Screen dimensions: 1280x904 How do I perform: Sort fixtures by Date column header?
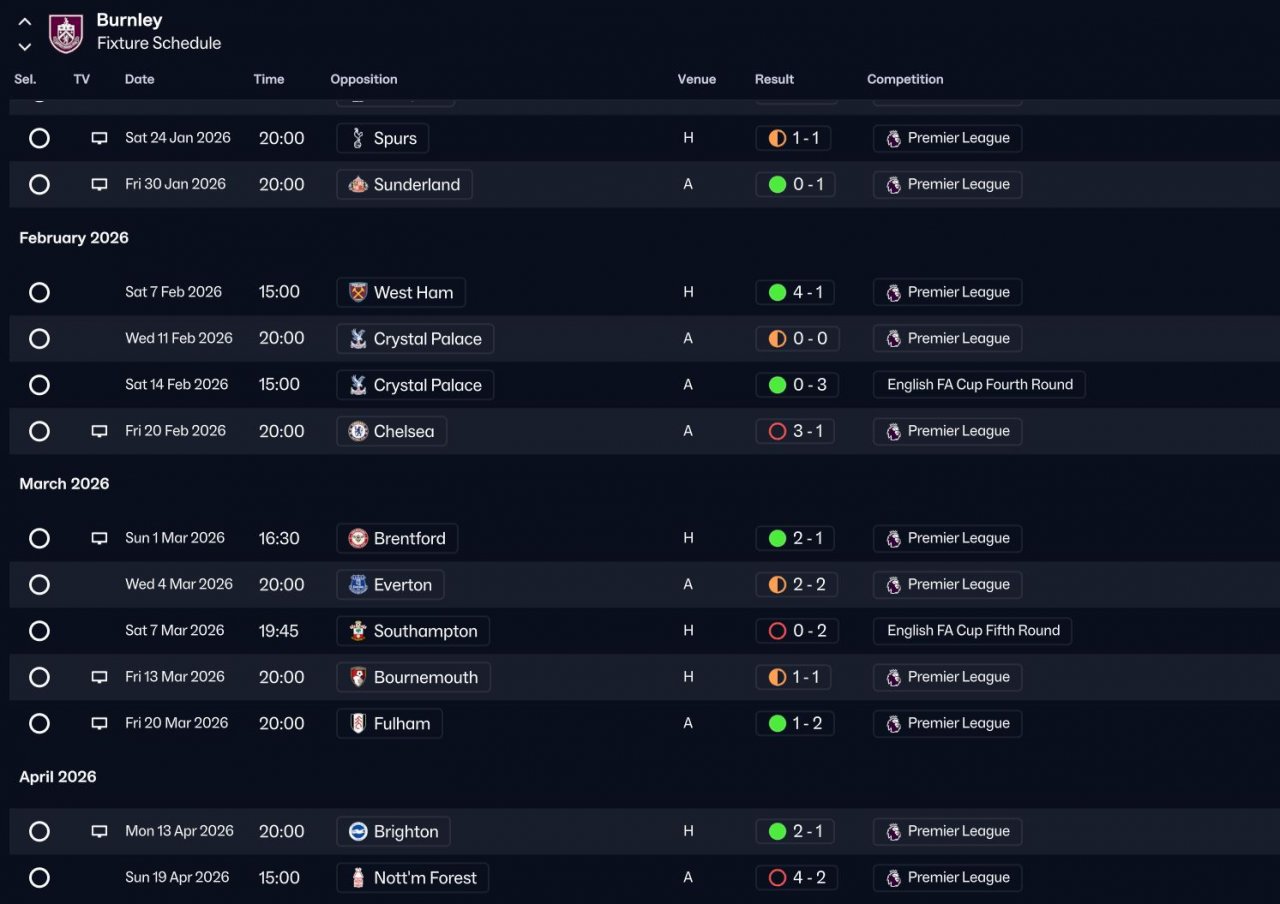pyautogui.click(x=139, y=79)
